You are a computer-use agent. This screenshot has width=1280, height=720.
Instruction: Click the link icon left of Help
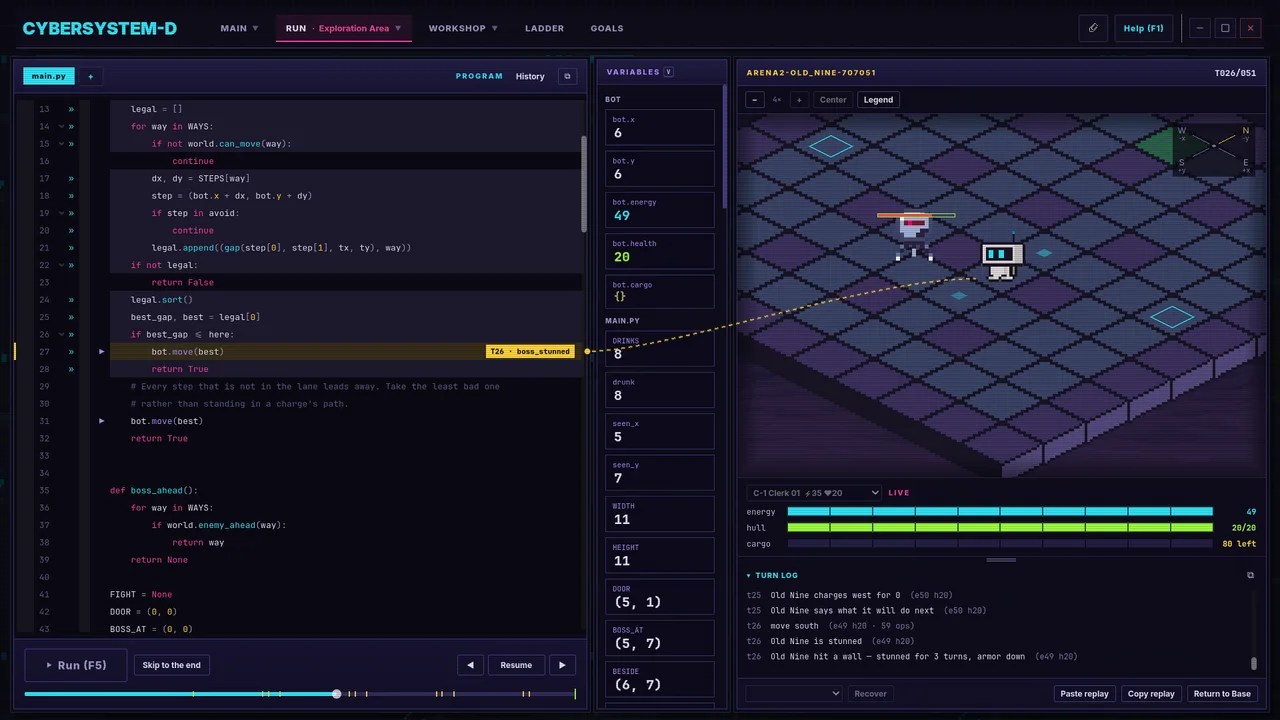1093,28
